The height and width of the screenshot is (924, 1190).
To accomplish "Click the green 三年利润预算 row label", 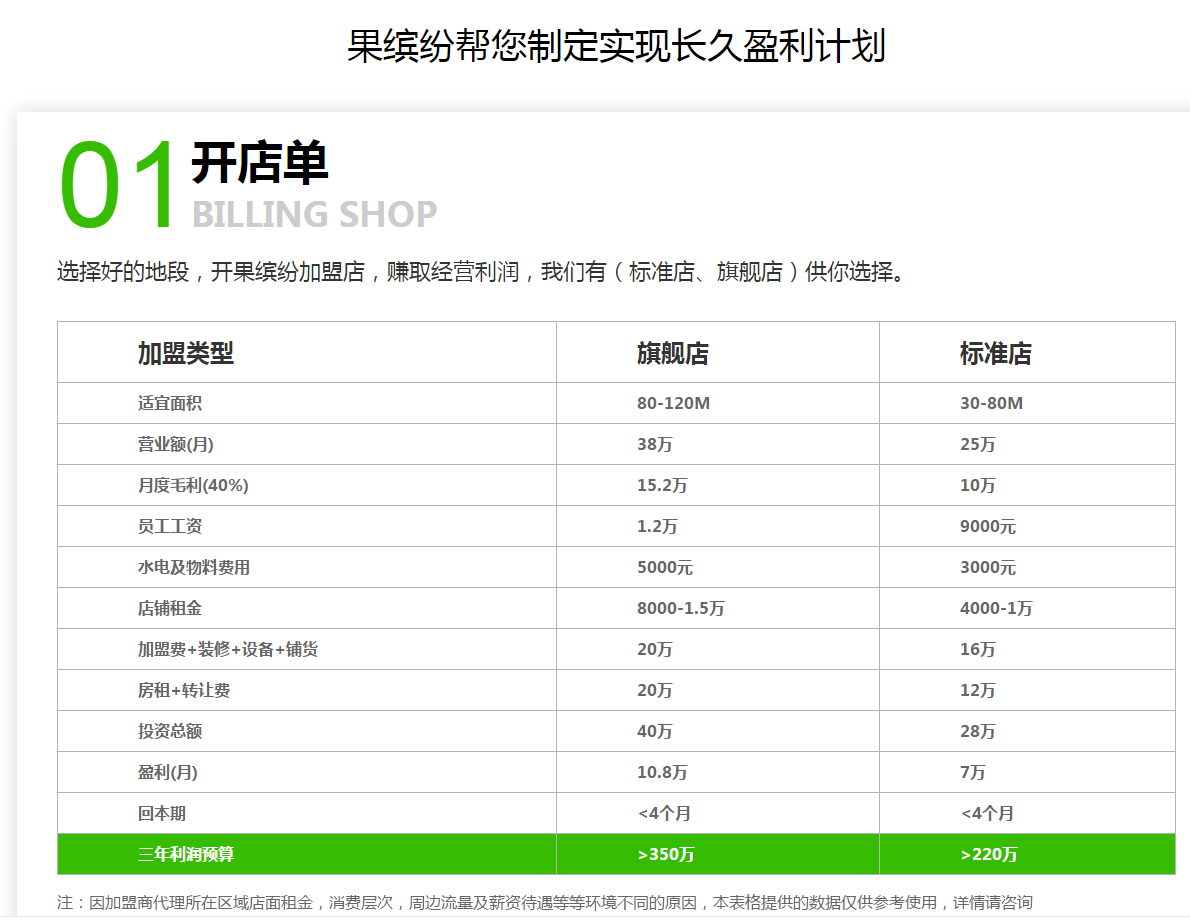I will coord(186,854).
